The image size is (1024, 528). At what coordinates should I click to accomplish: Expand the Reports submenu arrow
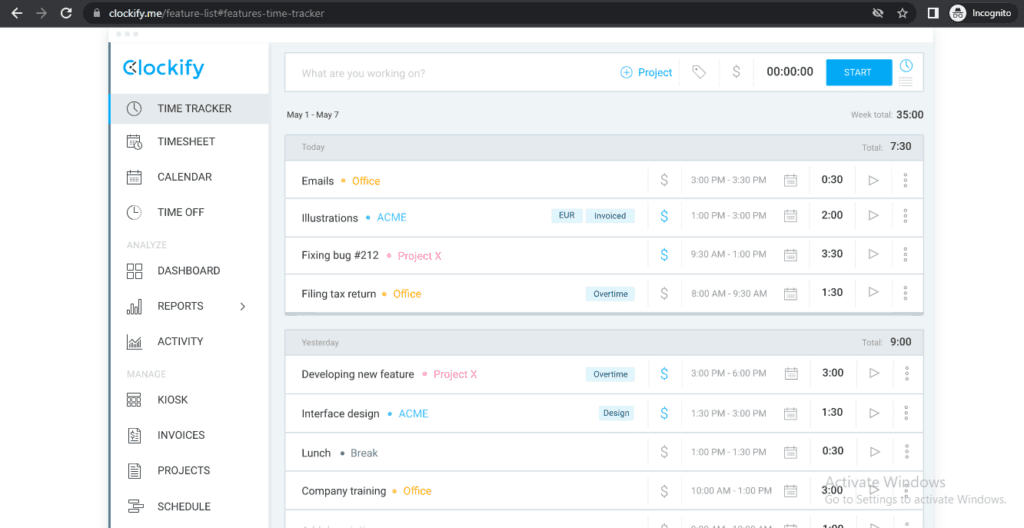242,306
